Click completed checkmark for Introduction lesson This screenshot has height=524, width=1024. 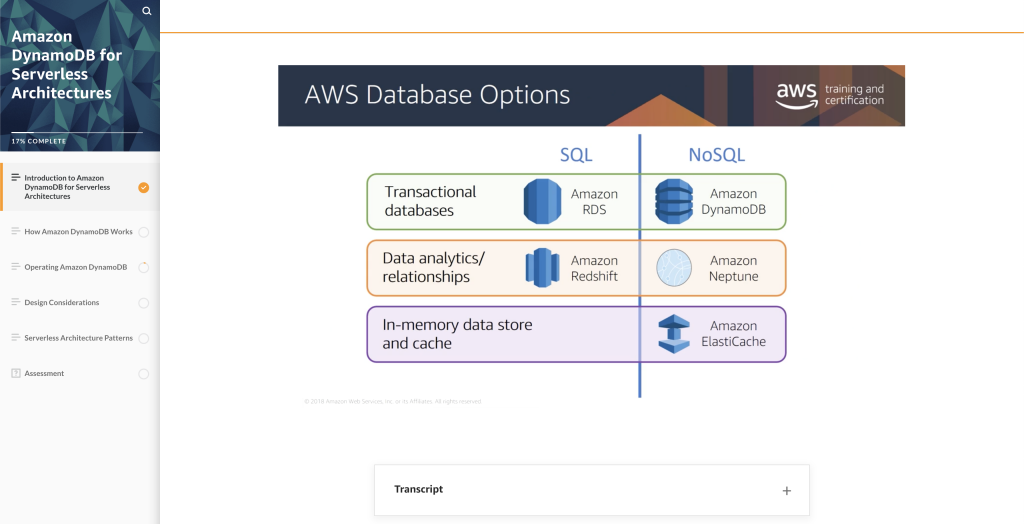click(x=144, y=187)
